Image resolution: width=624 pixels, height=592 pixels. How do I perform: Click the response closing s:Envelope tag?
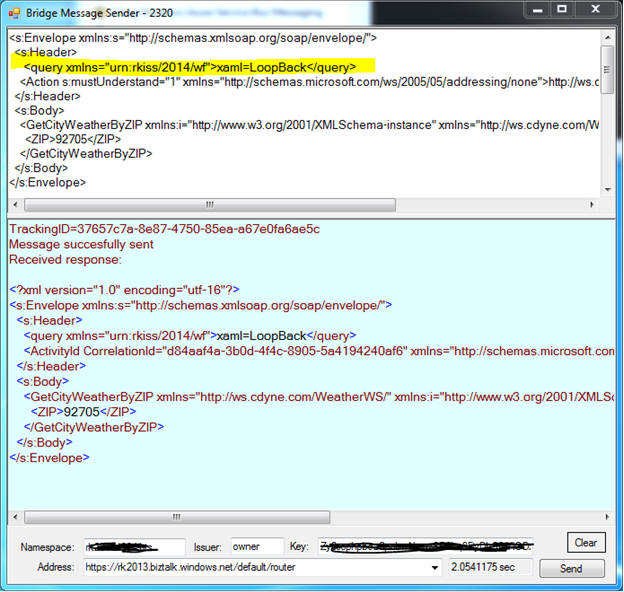pos(49,458)
